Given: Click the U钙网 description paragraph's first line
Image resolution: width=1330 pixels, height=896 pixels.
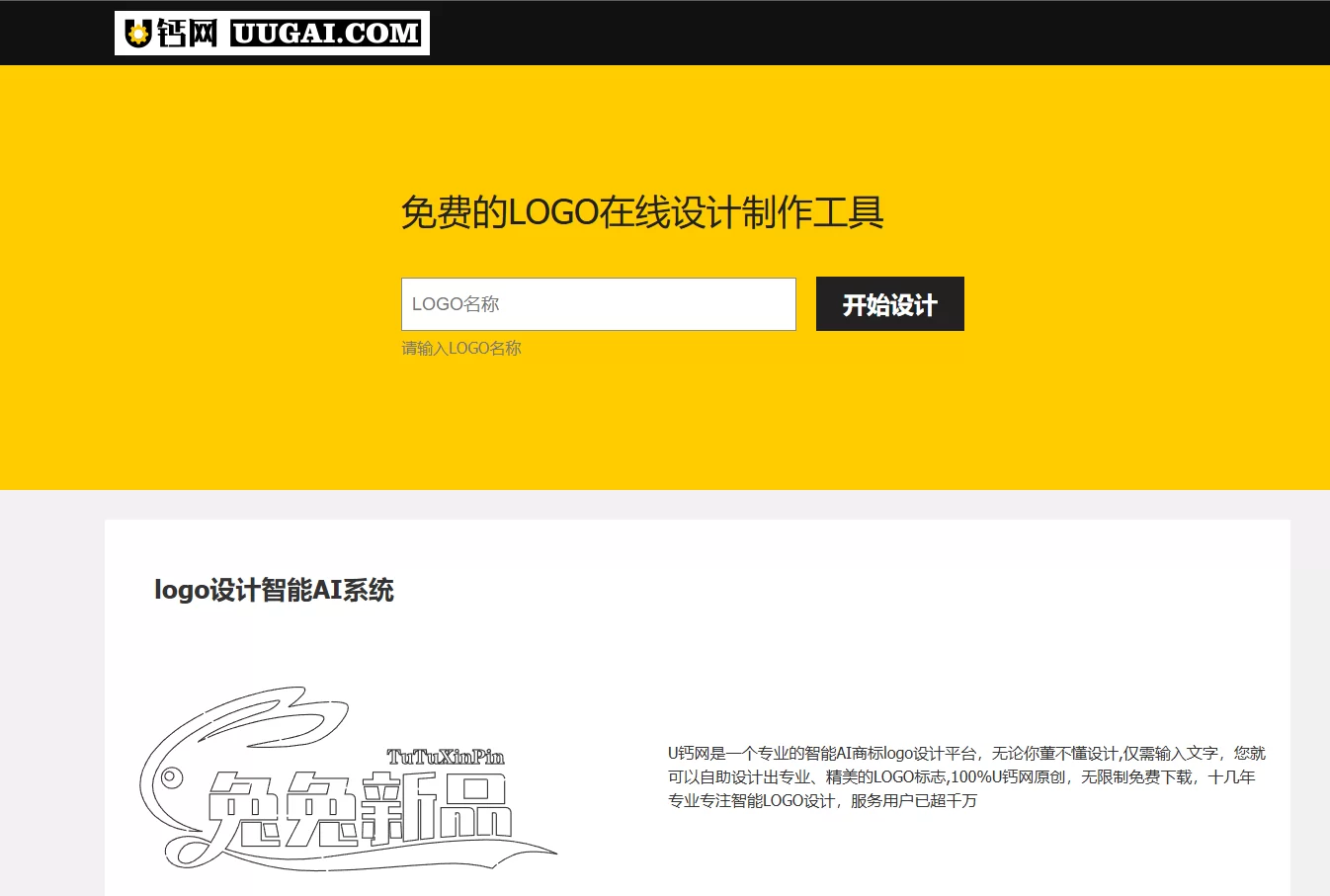Looking at the screenshot, I should (965, 753).
